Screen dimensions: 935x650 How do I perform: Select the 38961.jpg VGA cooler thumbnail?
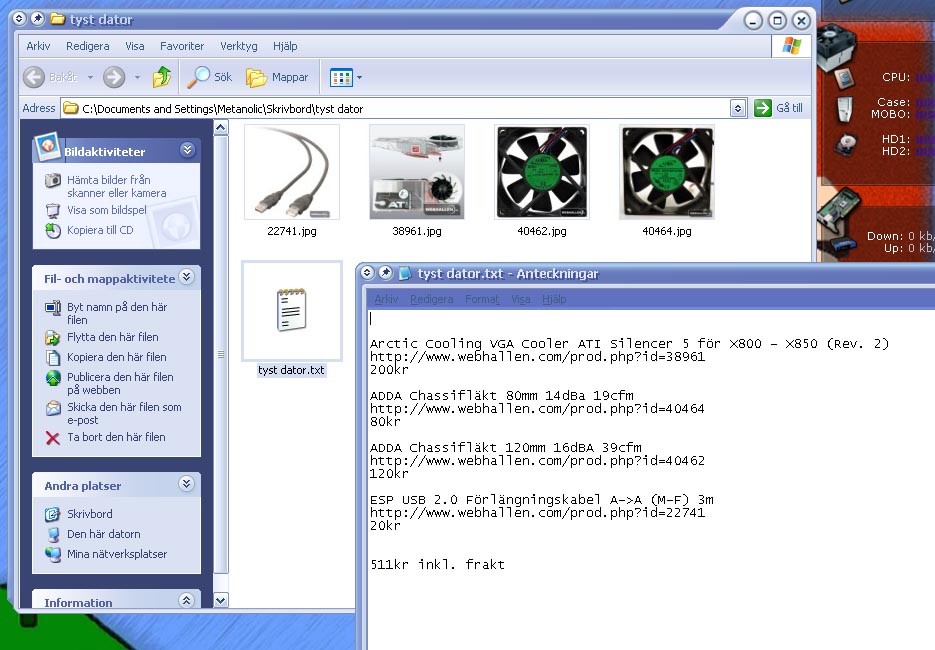(416, 172)
